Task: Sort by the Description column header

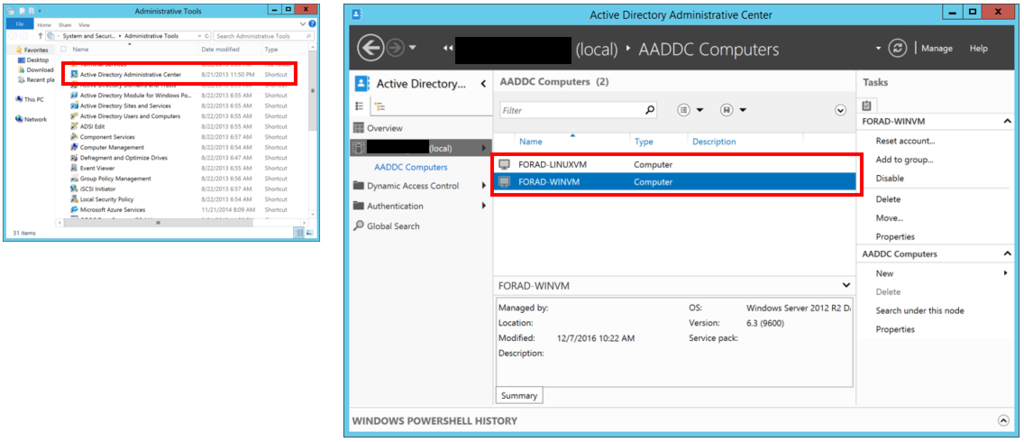Action: click(x=714, y=142)
